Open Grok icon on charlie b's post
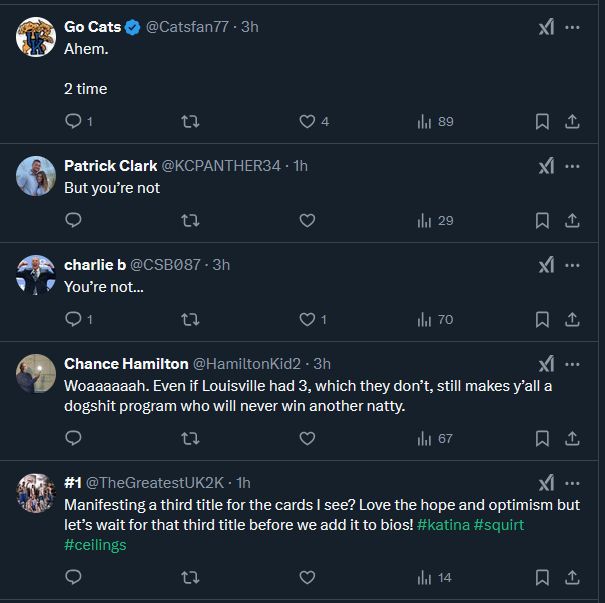Screen dimensions: 605x603 pyautogui.click(x=546, y=265)
